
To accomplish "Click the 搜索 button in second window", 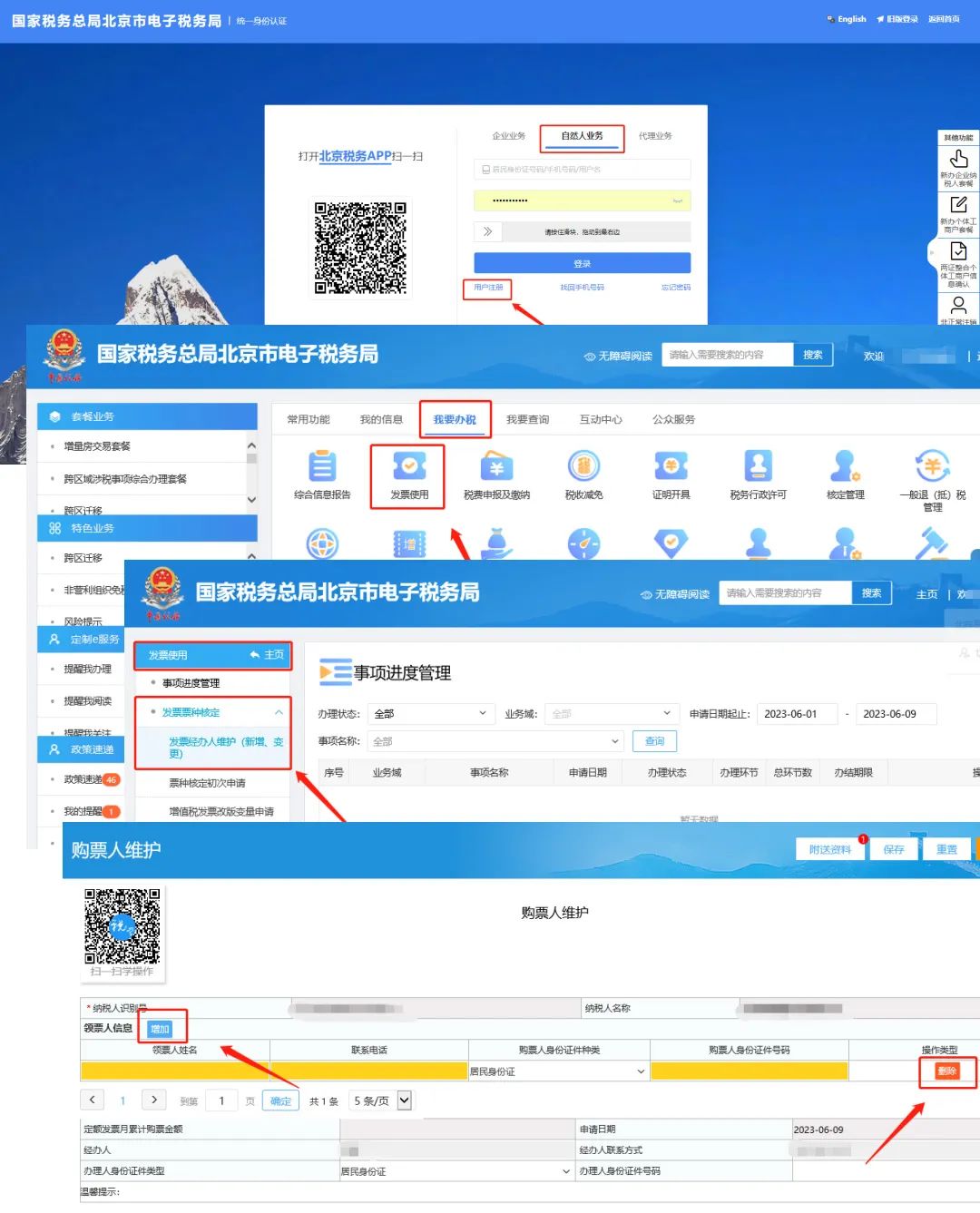I will click(x=813, y=355).
